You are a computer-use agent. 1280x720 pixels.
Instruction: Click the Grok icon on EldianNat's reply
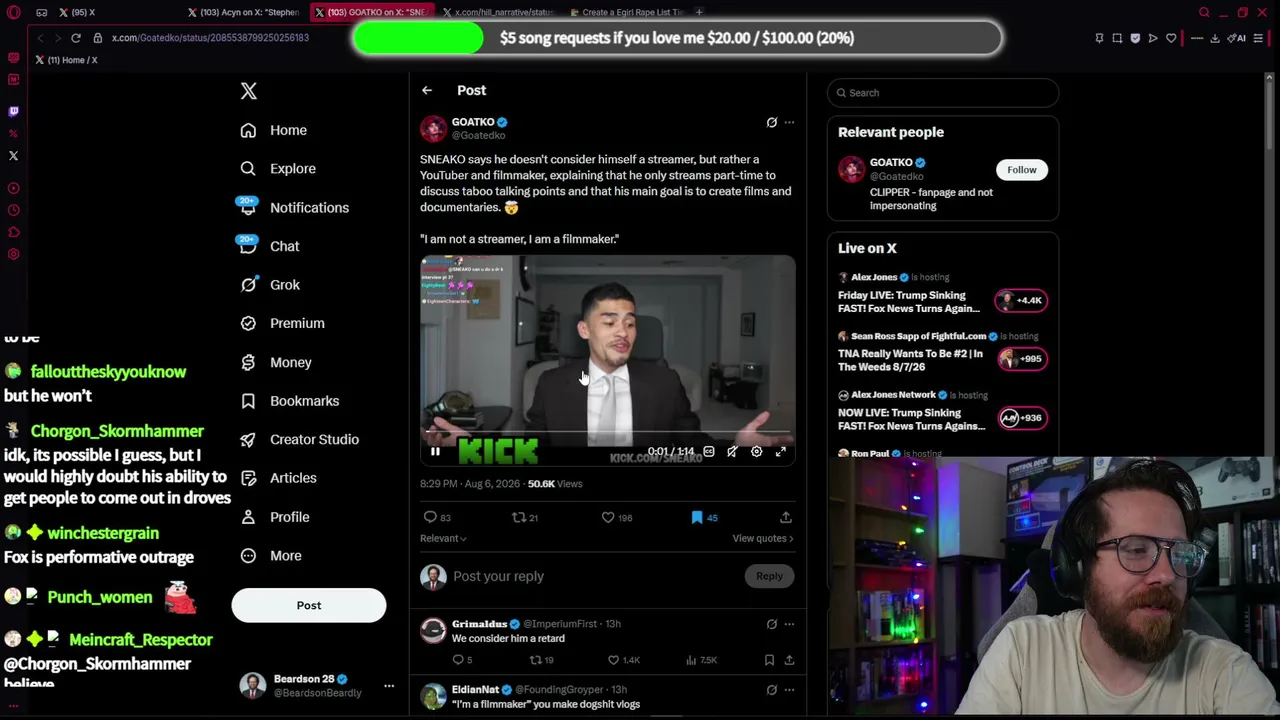coord(771,690)
